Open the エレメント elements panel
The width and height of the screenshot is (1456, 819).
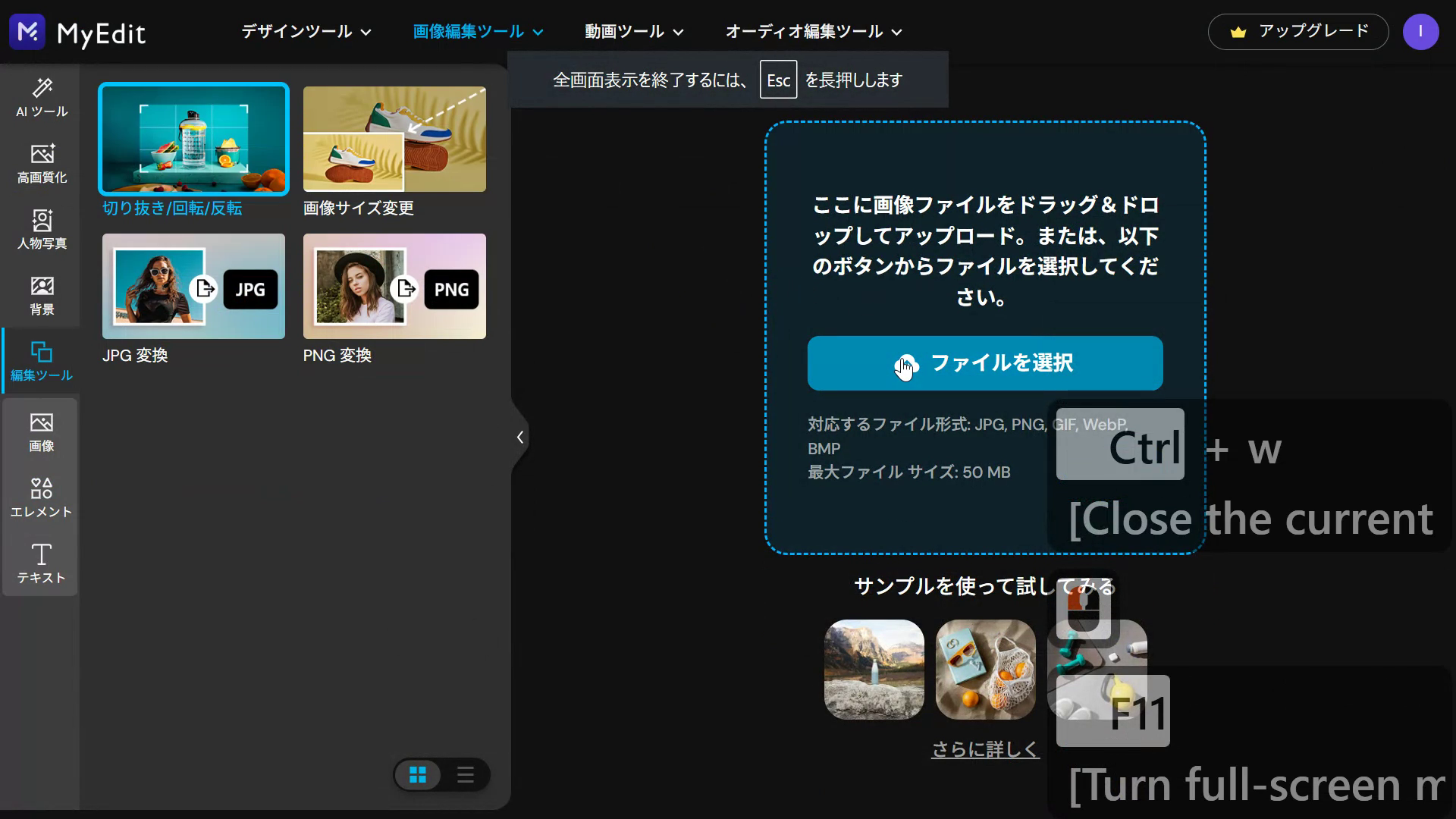[42, 497]
